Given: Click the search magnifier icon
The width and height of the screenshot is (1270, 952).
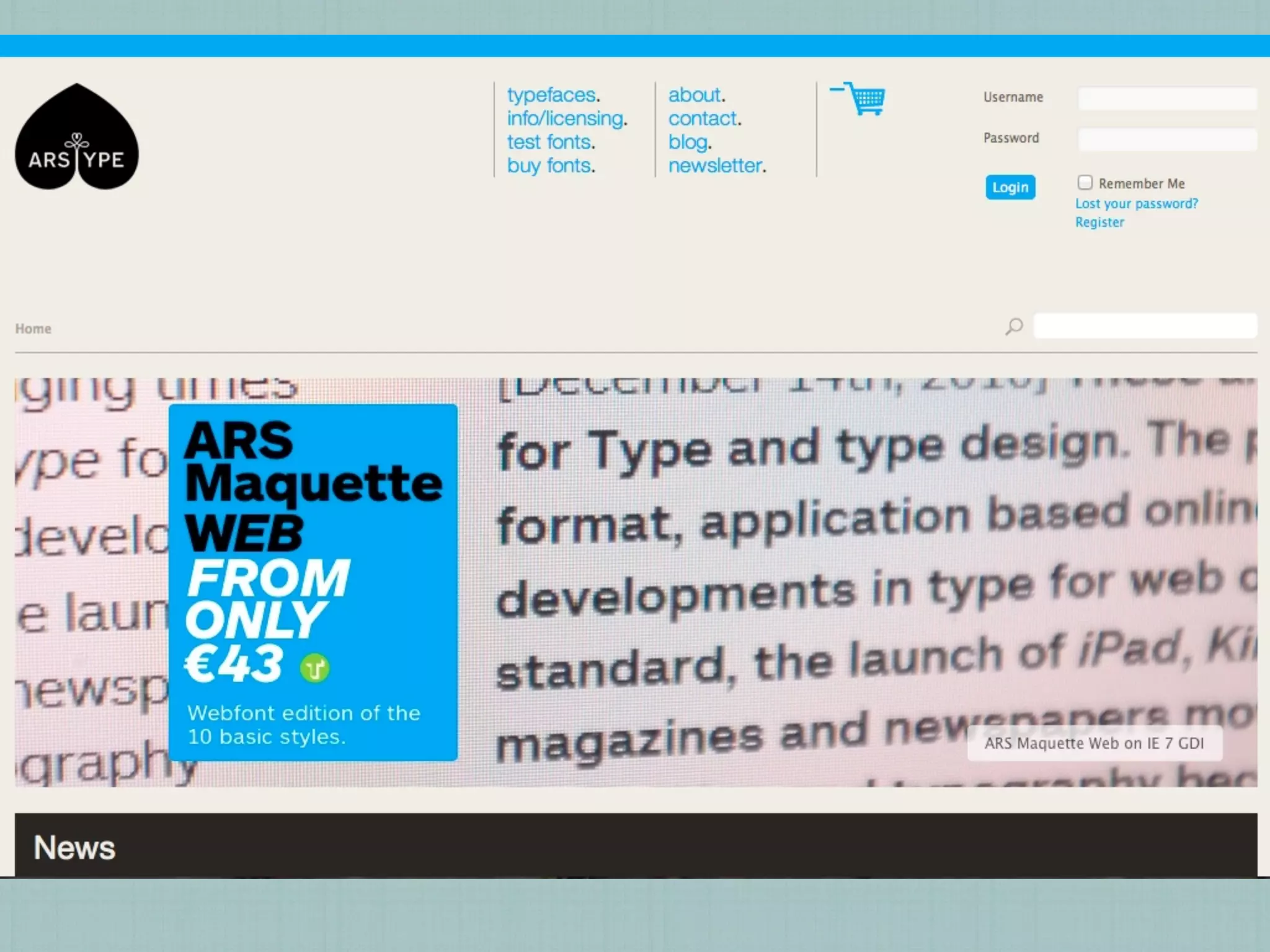Looking at the screenshot, I should pyautogui.click(x=1014, y=326).
